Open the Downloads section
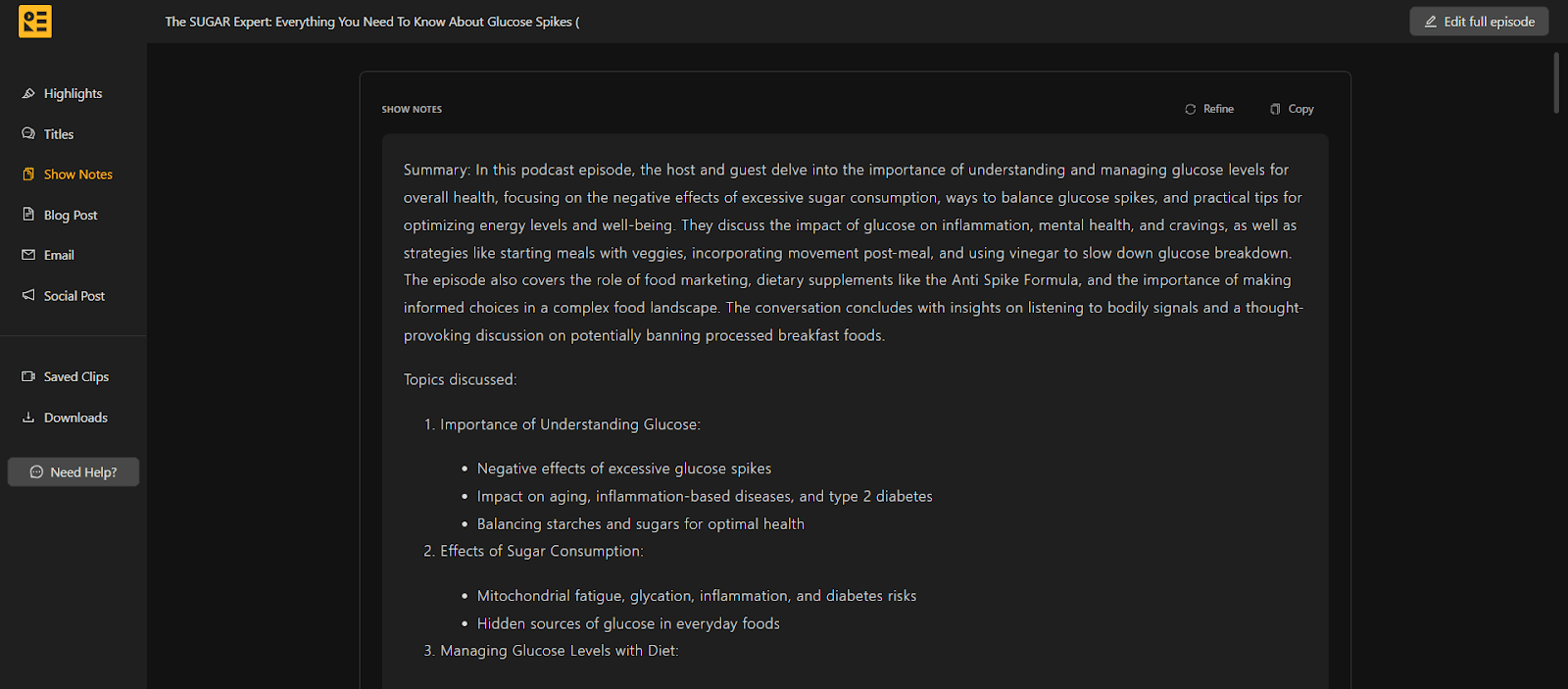This screenshot has height=689, width=1568. click(x=75, y=417)
